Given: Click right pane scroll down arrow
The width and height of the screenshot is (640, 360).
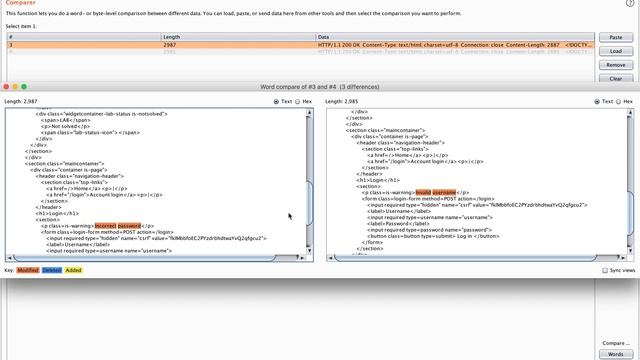Looking at the screenshot, I should [630, 250].
